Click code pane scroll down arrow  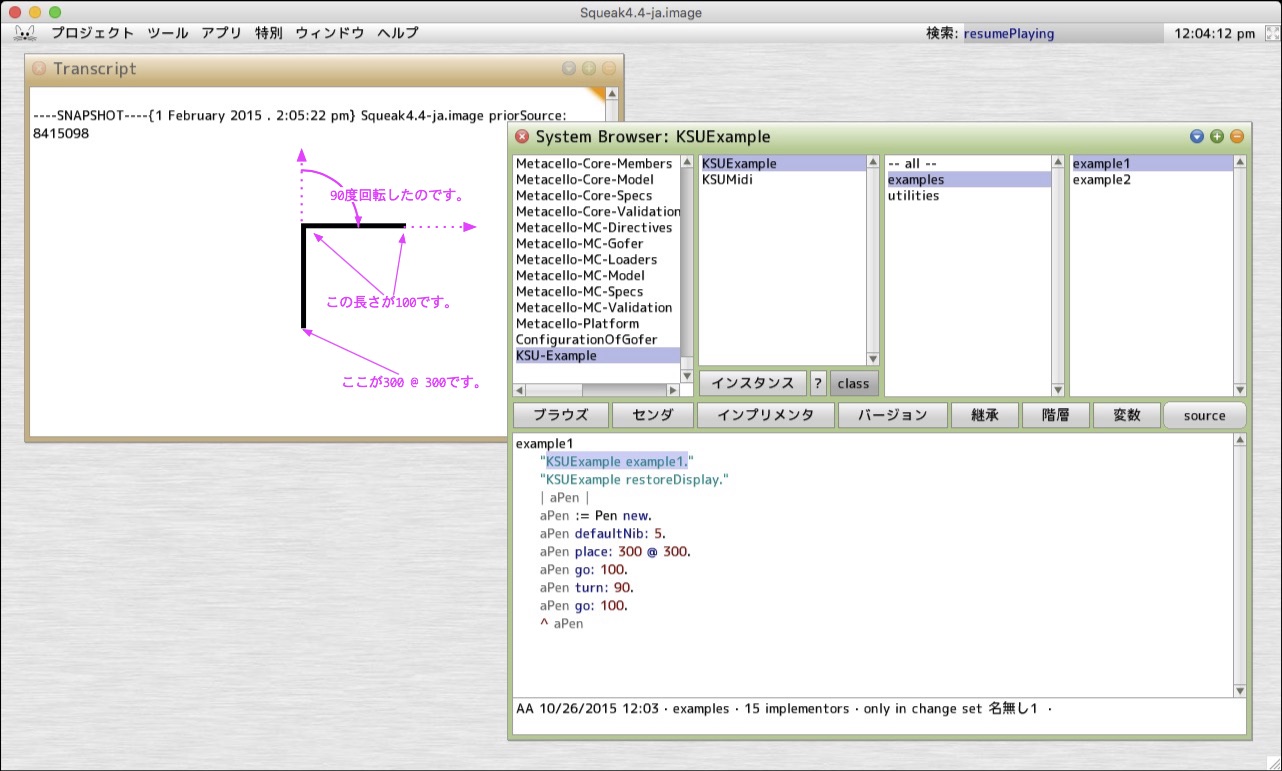(x=1240, y=691)
